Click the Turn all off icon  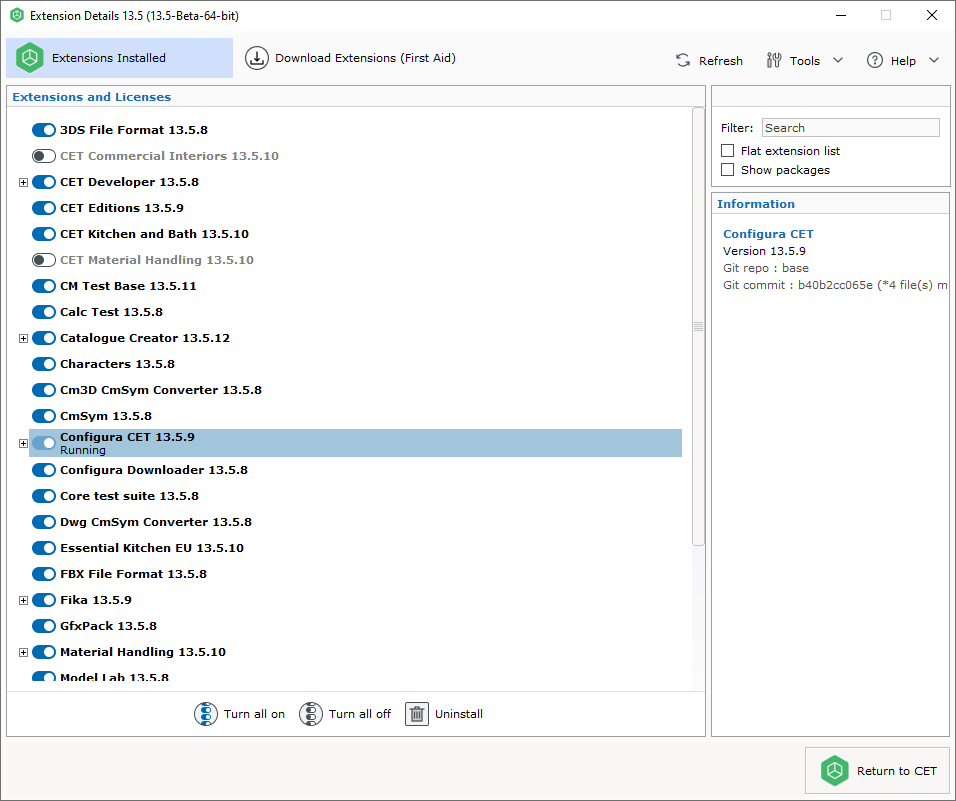coord(311,714)
